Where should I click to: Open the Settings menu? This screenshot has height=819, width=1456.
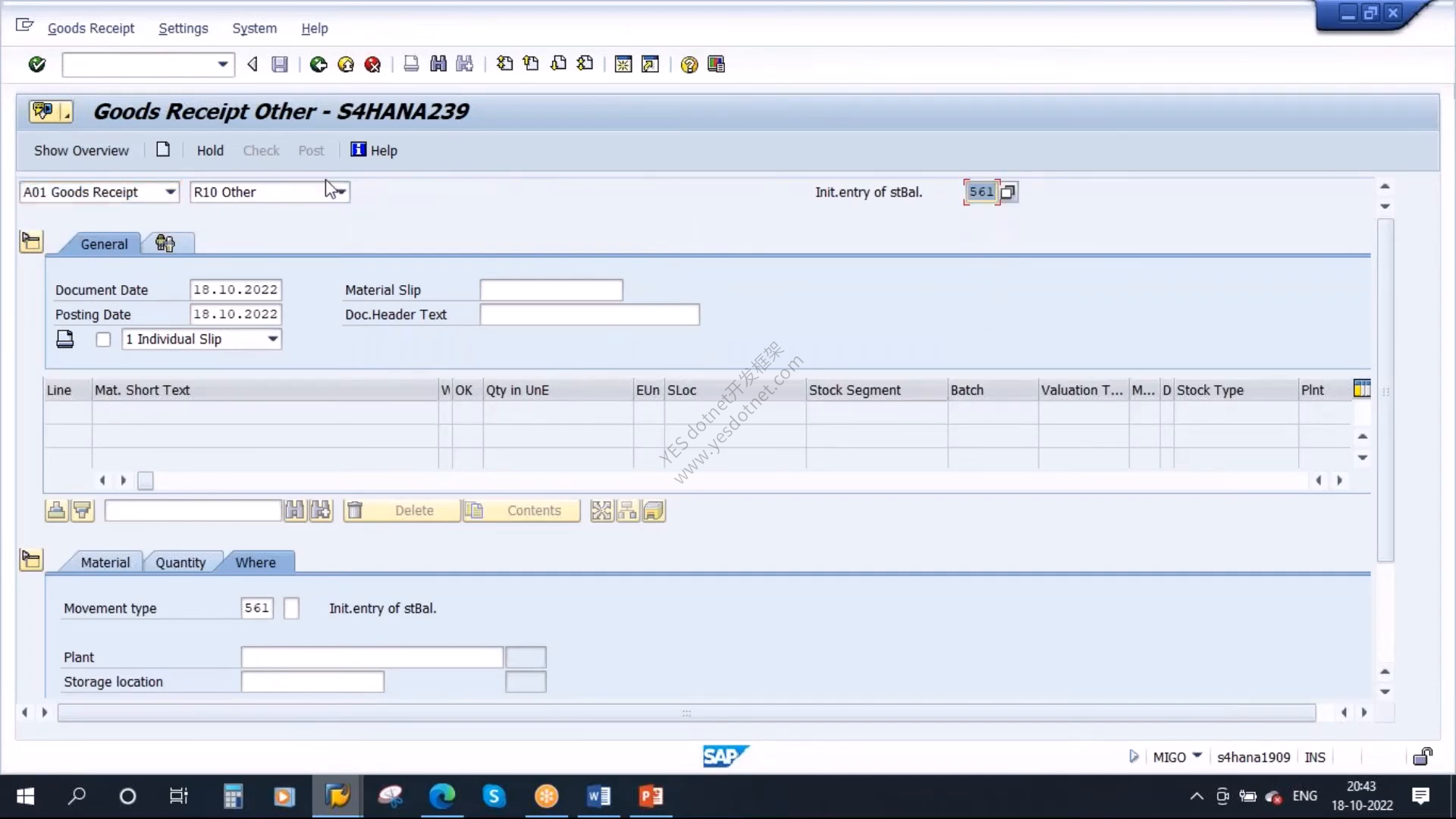(183, 28)
